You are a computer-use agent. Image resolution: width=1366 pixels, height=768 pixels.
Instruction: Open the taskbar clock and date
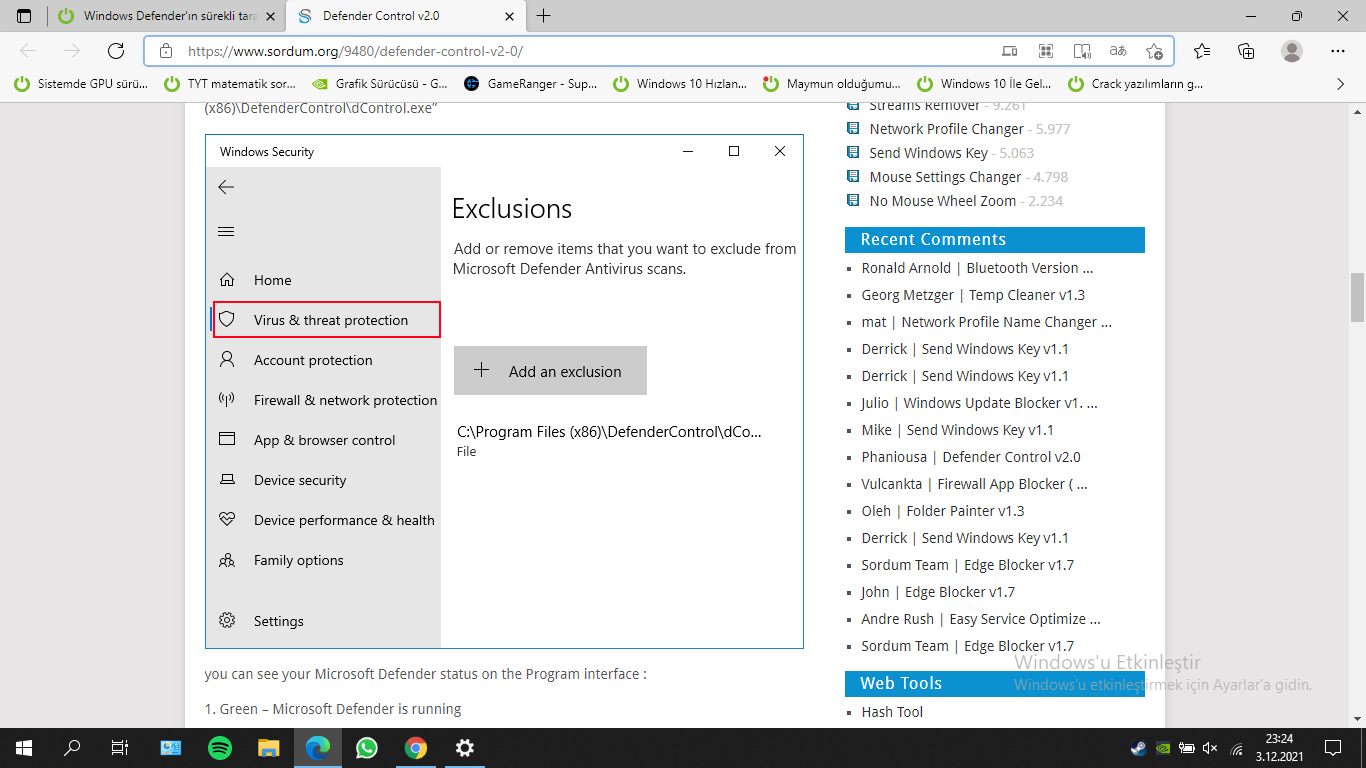(x=1279, y=748)
